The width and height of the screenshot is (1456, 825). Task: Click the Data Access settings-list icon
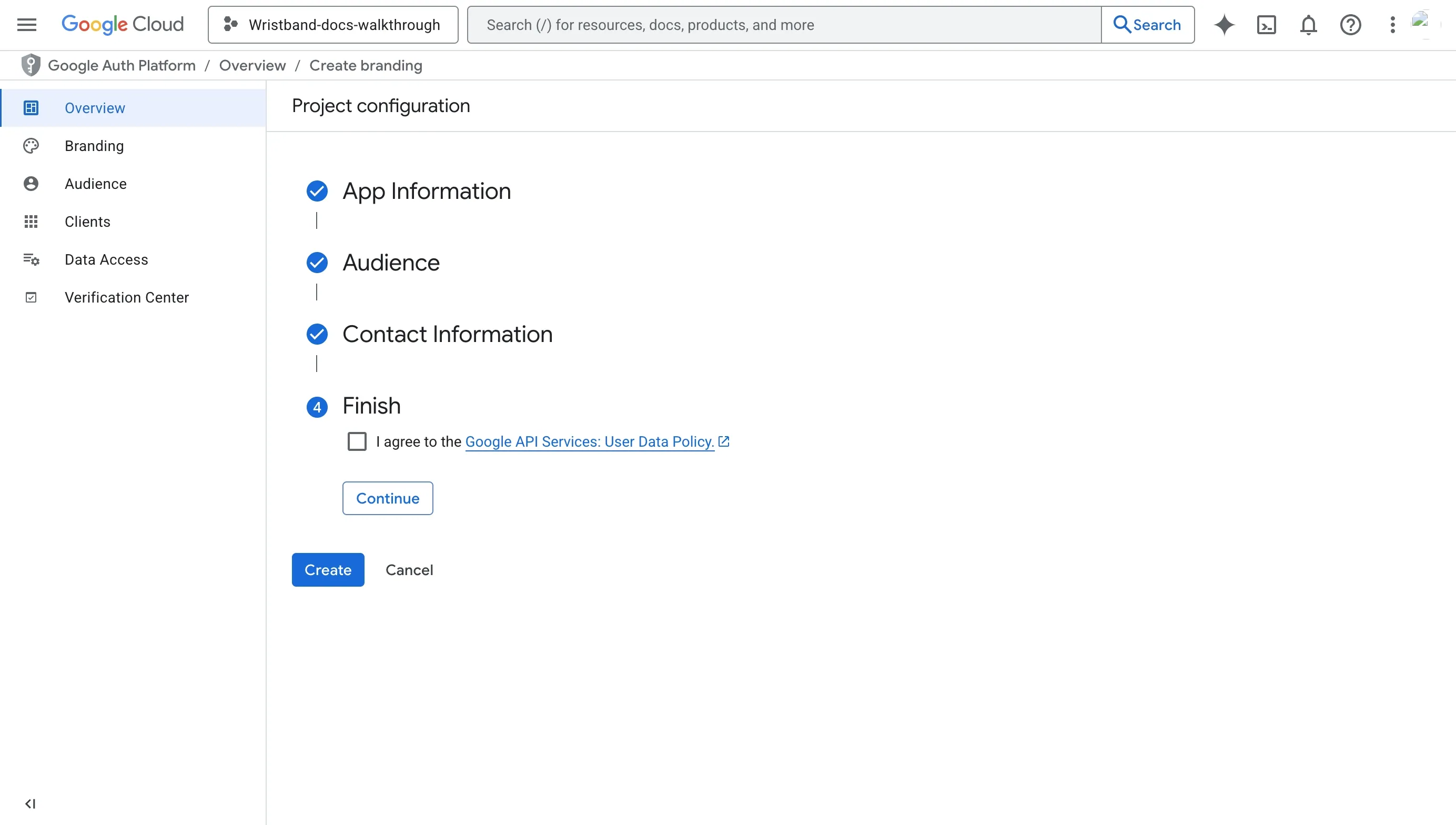point(31,259)
